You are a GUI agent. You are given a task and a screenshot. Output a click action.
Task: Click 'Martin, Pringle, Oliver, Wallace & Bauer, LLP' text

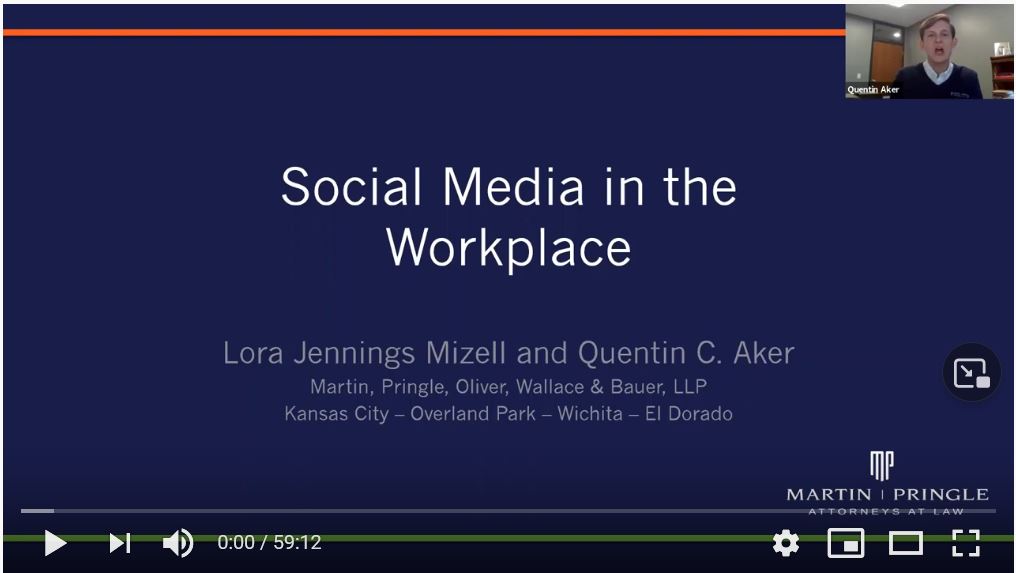(x=509, y=387)
